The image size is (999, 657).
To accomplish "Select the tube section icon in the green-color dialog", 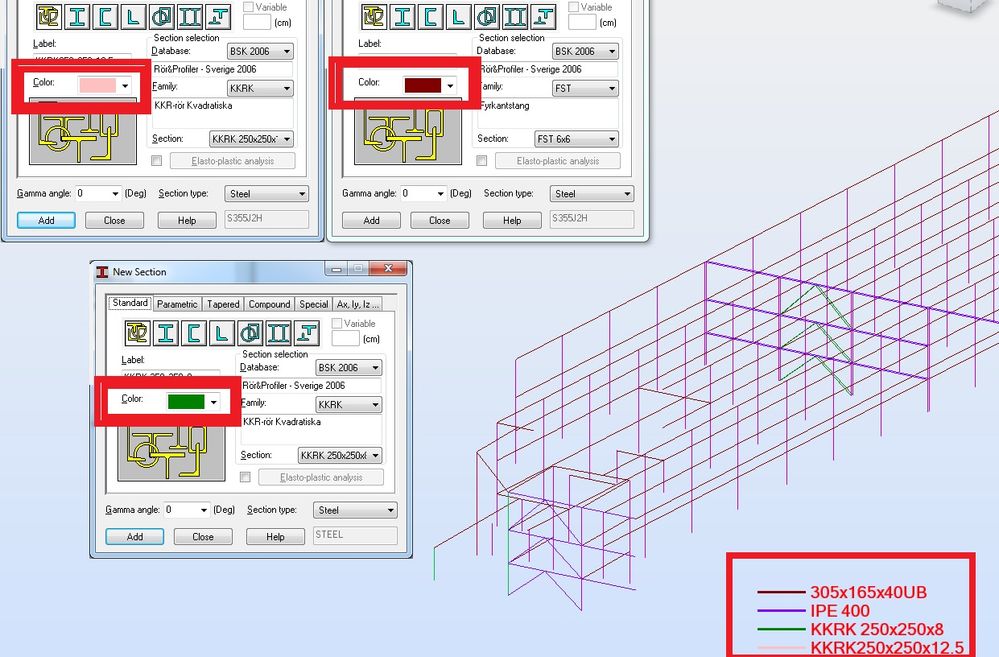I will click(x=250, y=333).
